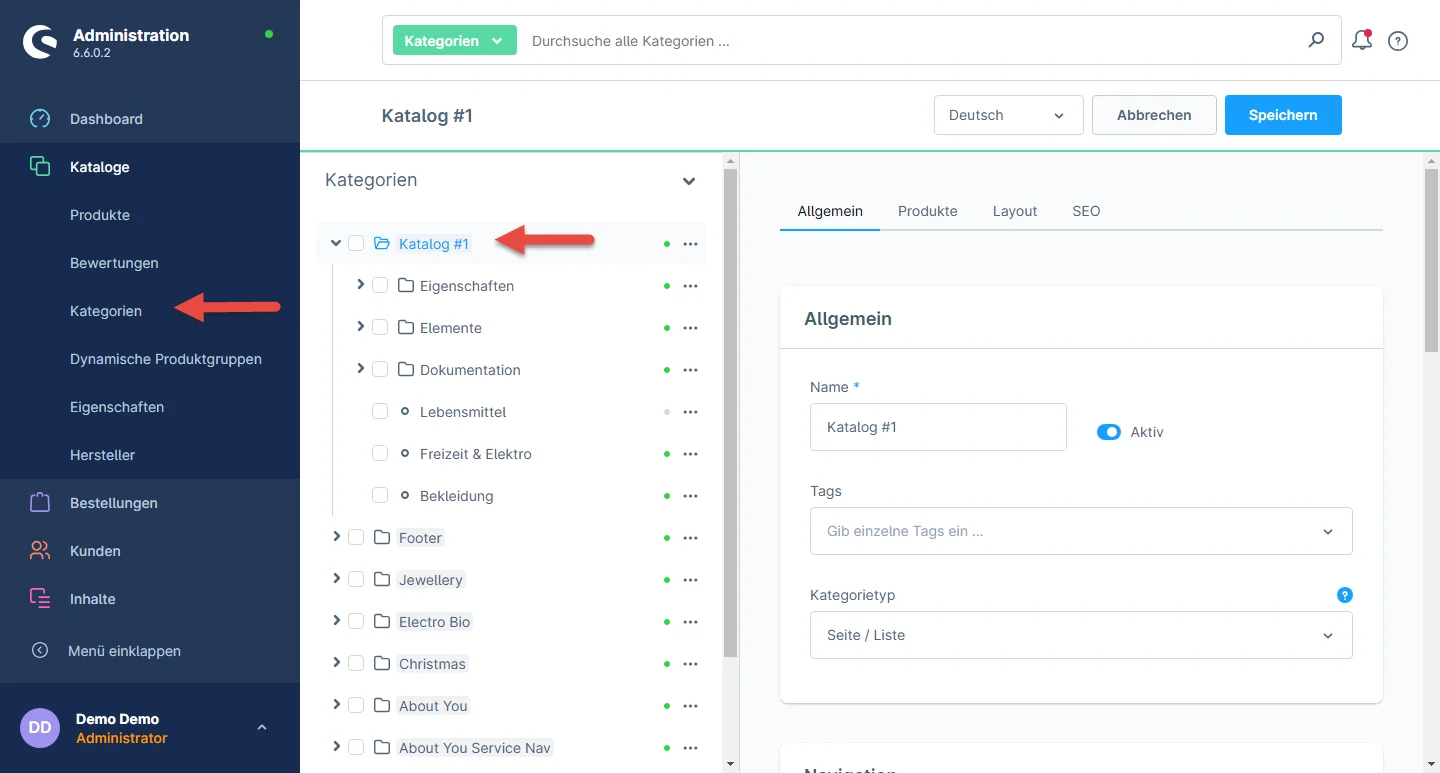Check the Lebensmittel category checkbox
This screenshot has height=773, width=1440.
tap(380, 412)
